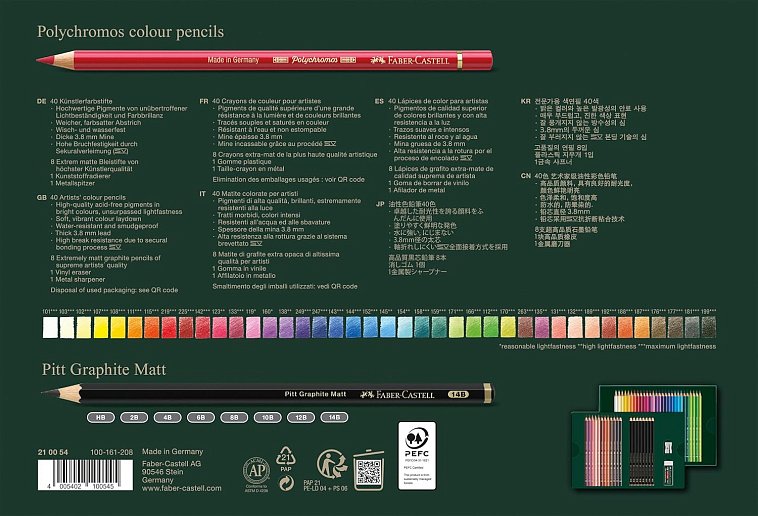Click the PAP 21 recycling triangle symbol

point(286,456)
